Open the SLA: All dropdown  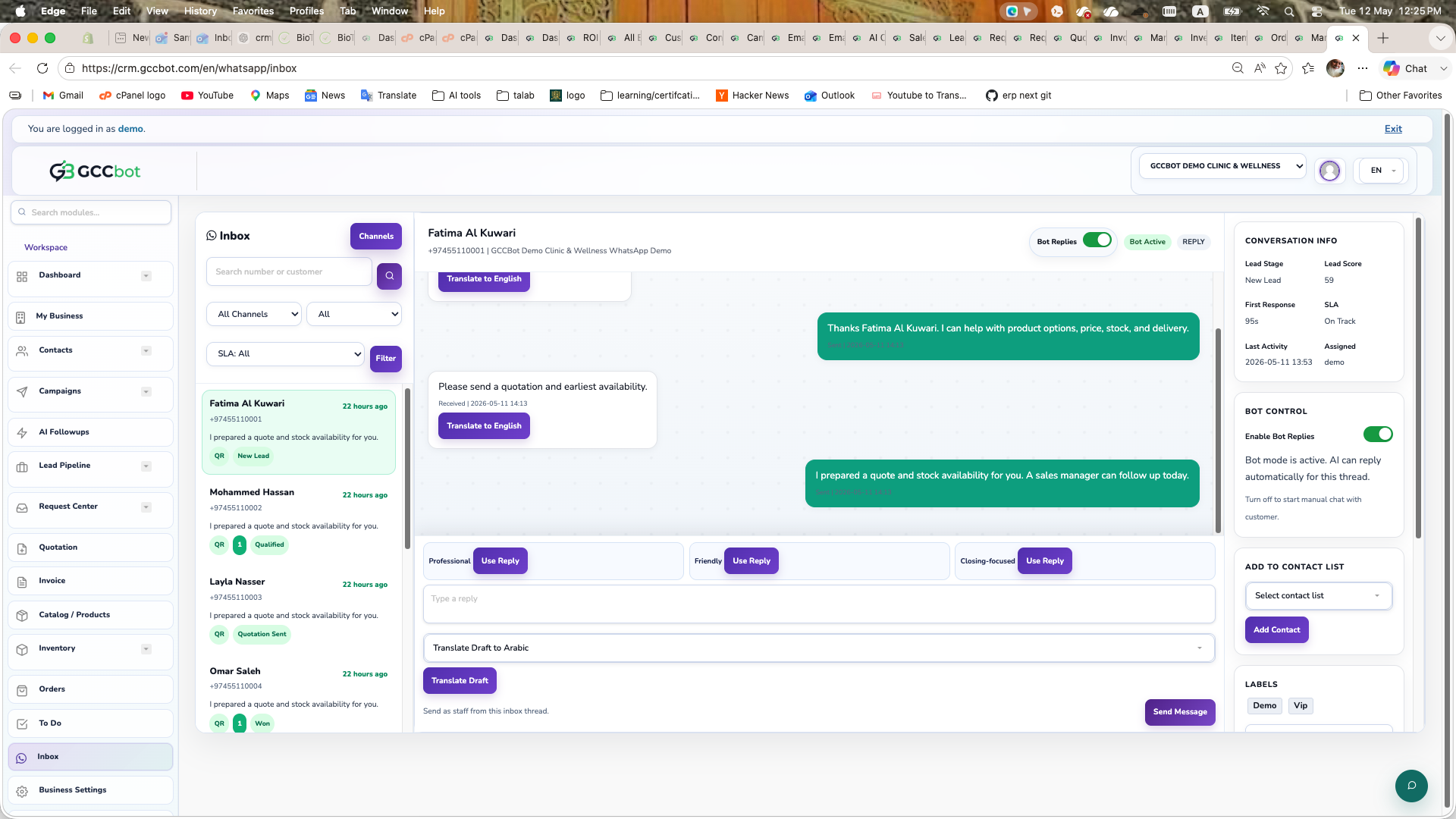285,354
